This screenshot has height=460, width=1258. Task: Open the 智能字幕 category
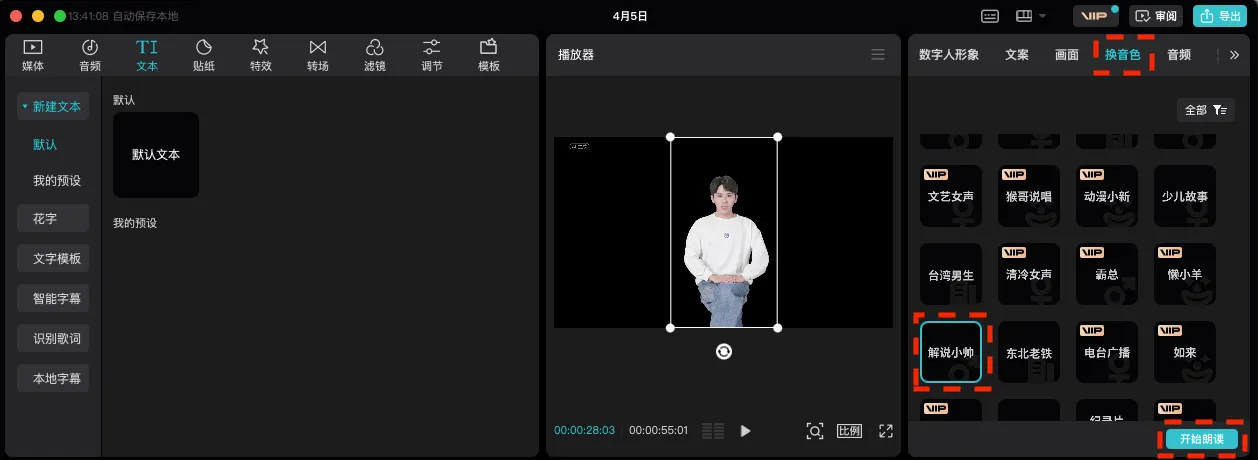[53, 298]
